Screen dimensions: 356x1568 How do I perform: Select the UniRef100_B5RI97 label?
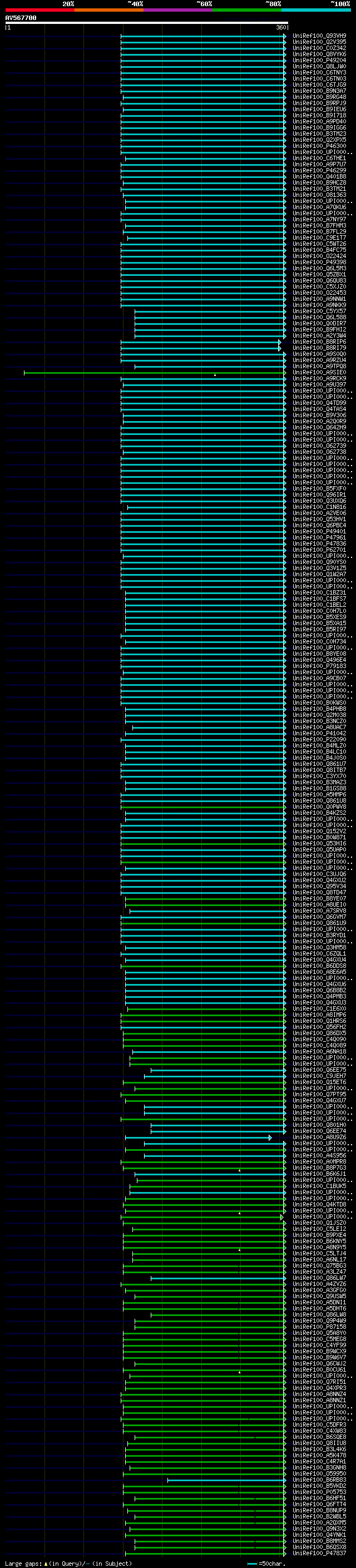click(x=319, y=630)
